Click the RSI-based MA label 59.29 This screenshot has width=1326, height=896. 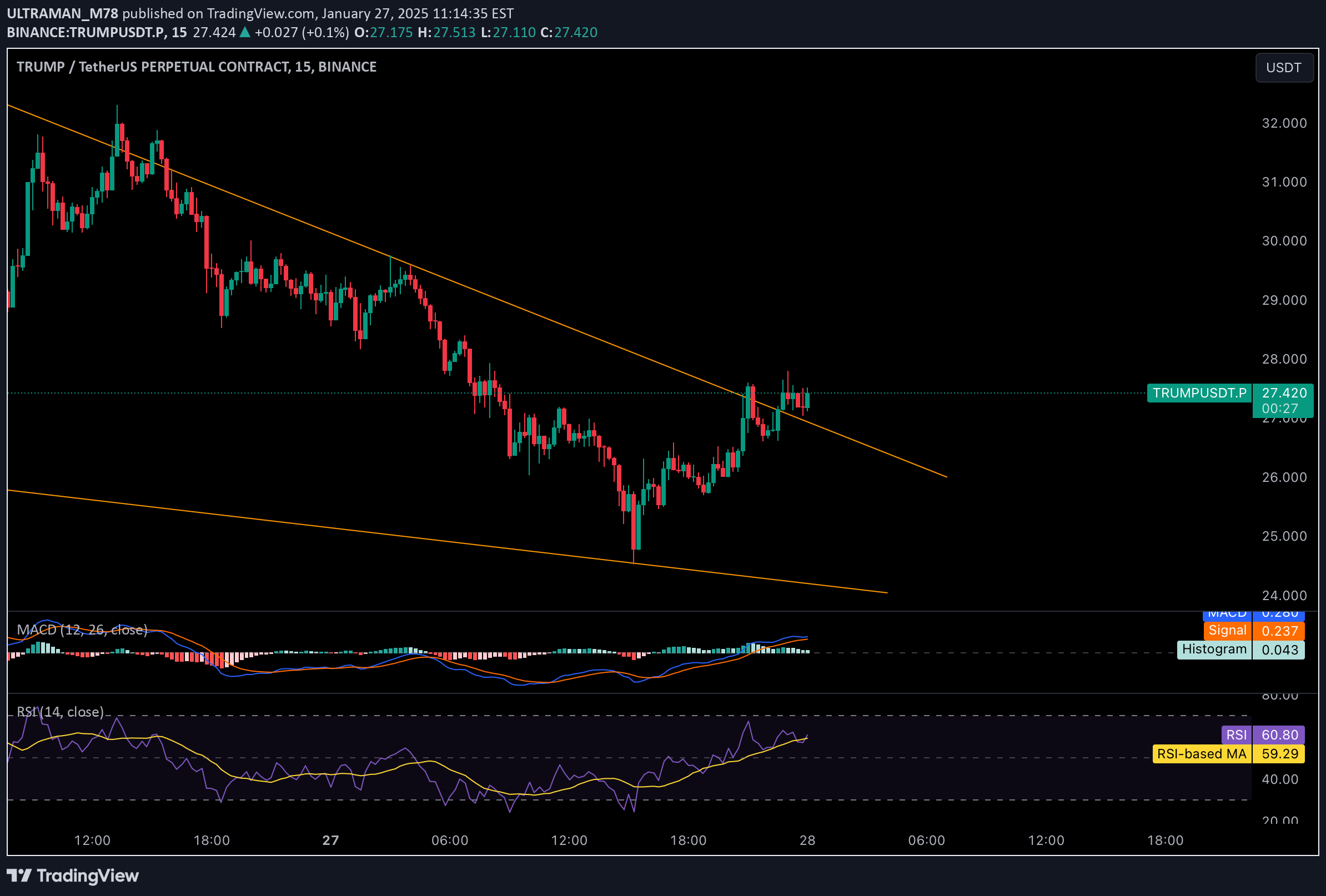click(x=1280, y=753)
